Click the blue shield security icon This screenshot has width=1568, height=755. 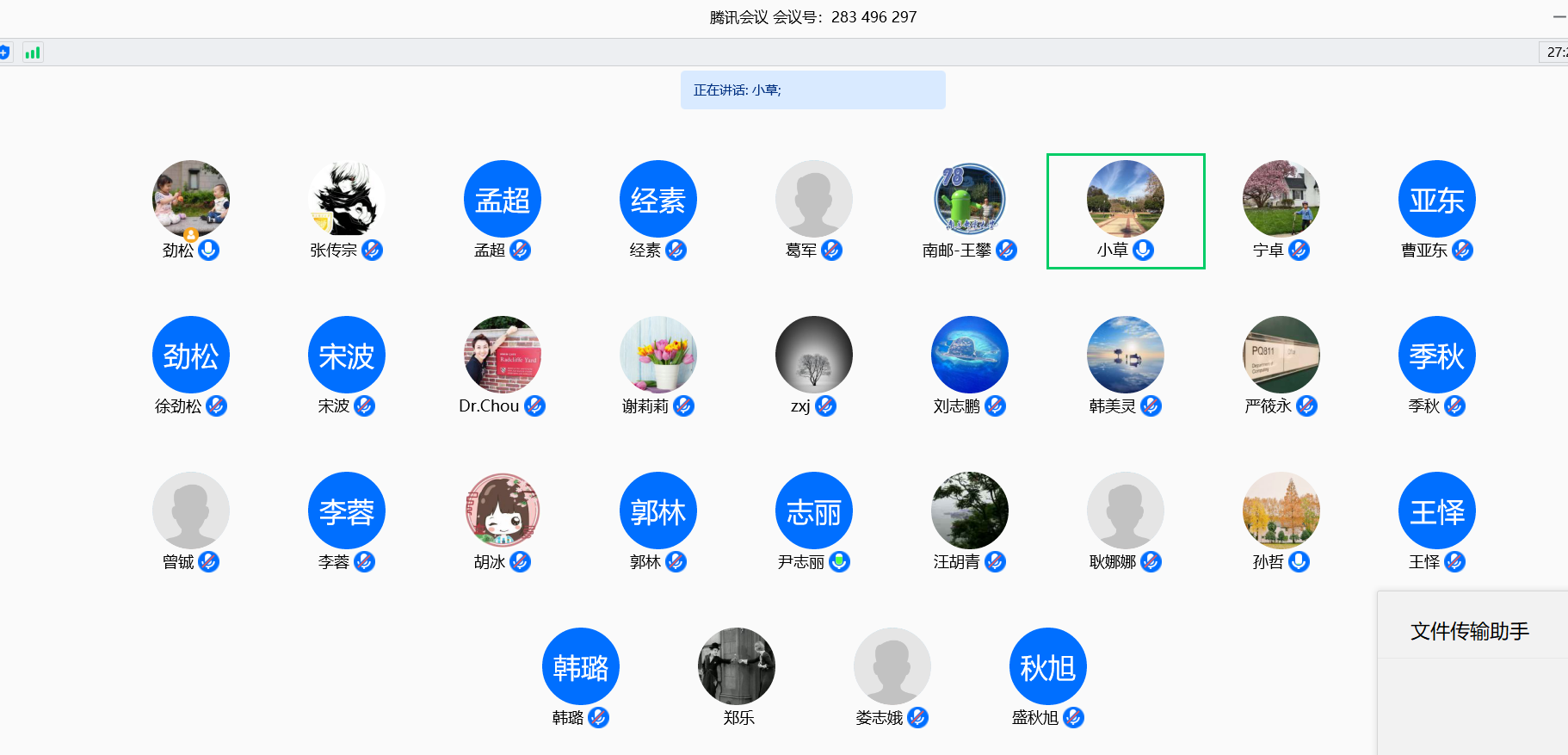click(4, 53)
